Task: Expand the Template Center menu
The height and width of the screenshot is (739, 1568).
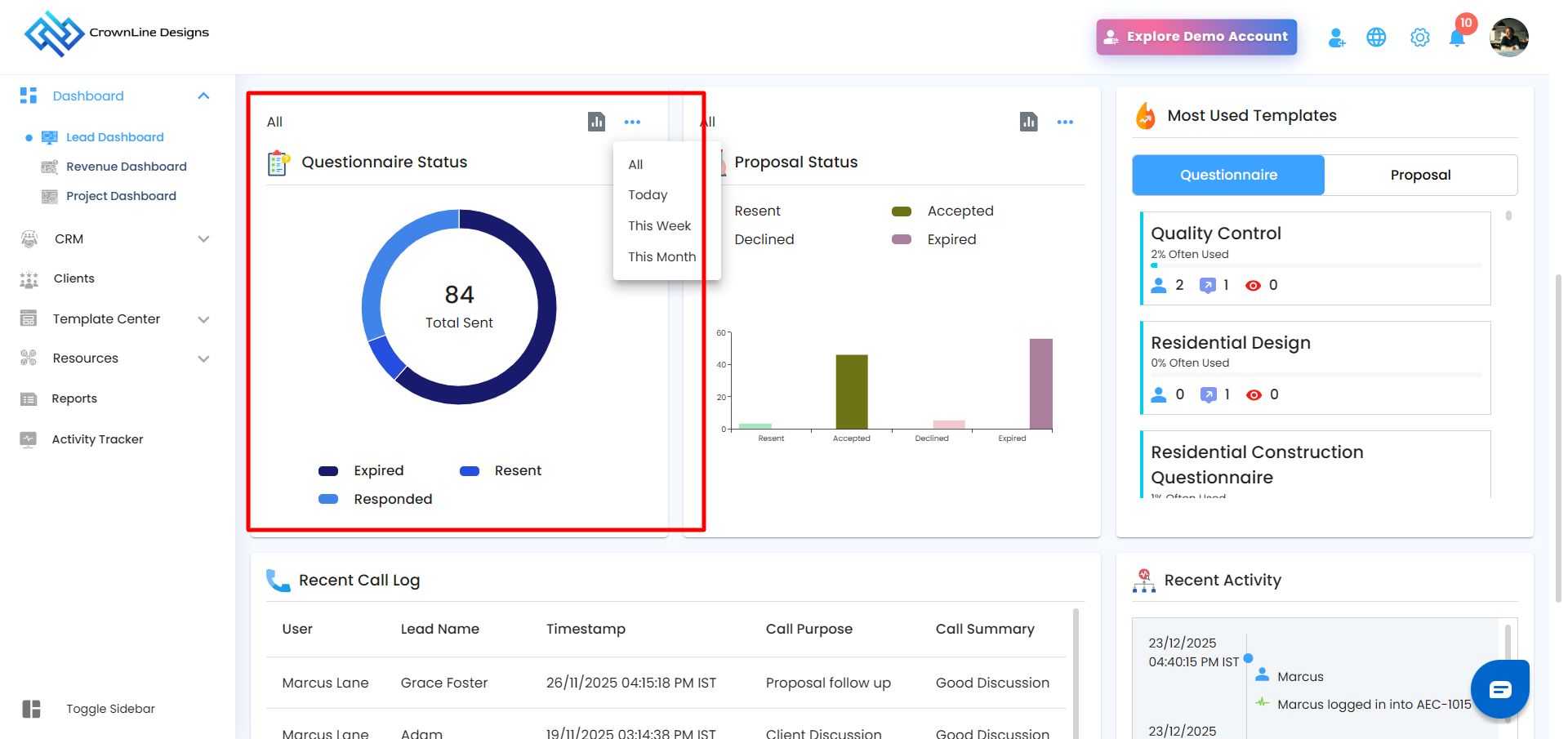Action: pyautogui.click(x=203, y=319)
